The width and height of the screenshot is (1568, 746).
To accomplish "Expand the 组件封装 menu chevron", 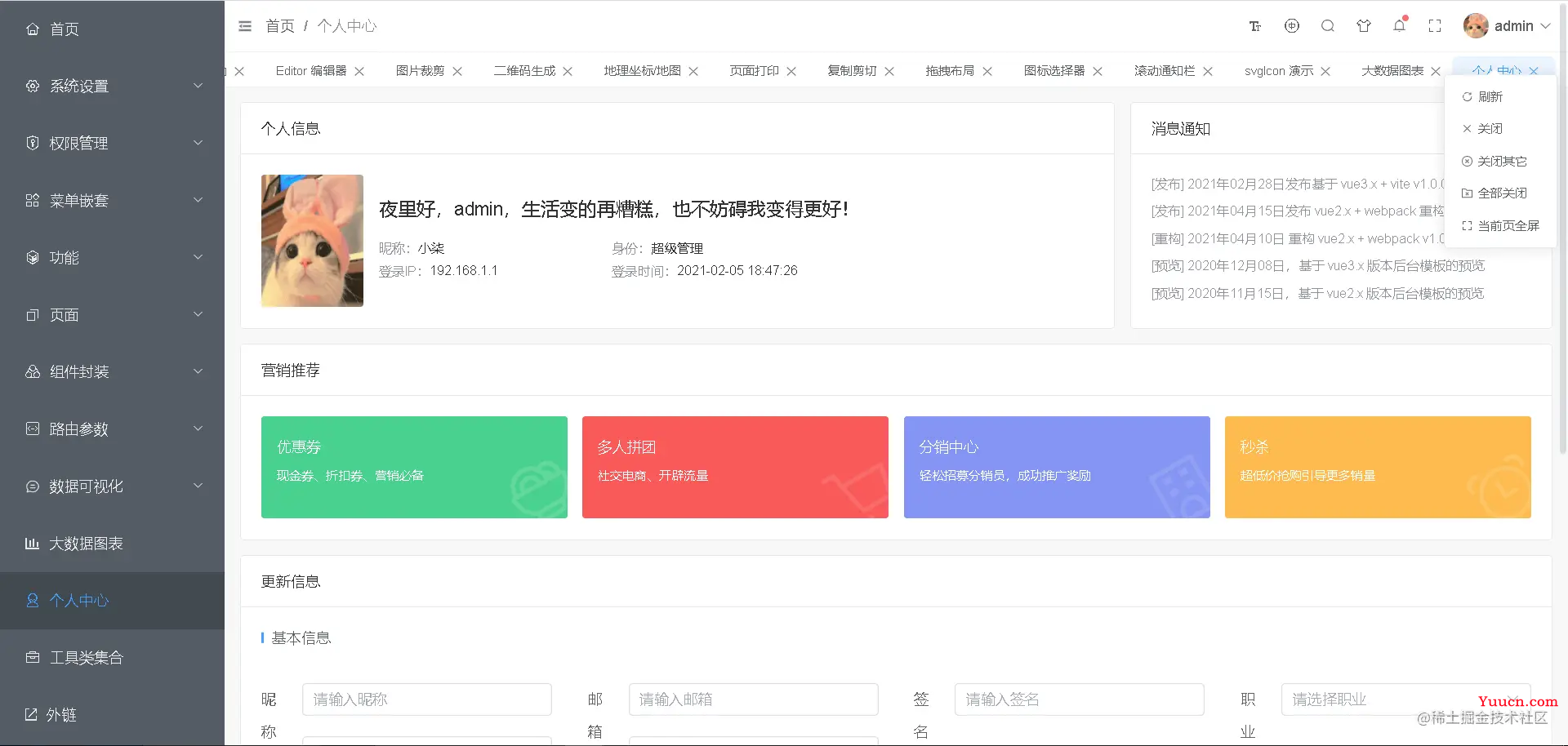I will coord(198,371).
